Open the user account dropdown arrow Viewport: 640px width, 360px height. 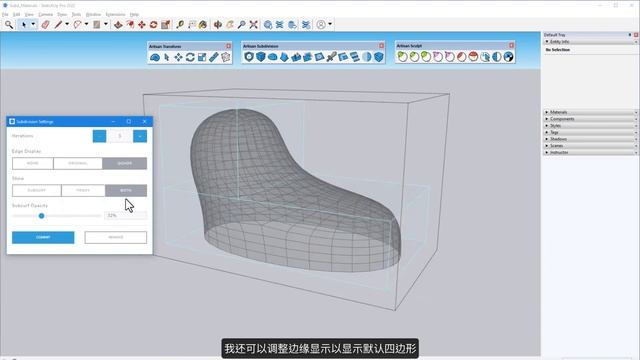tap(330, 24)
